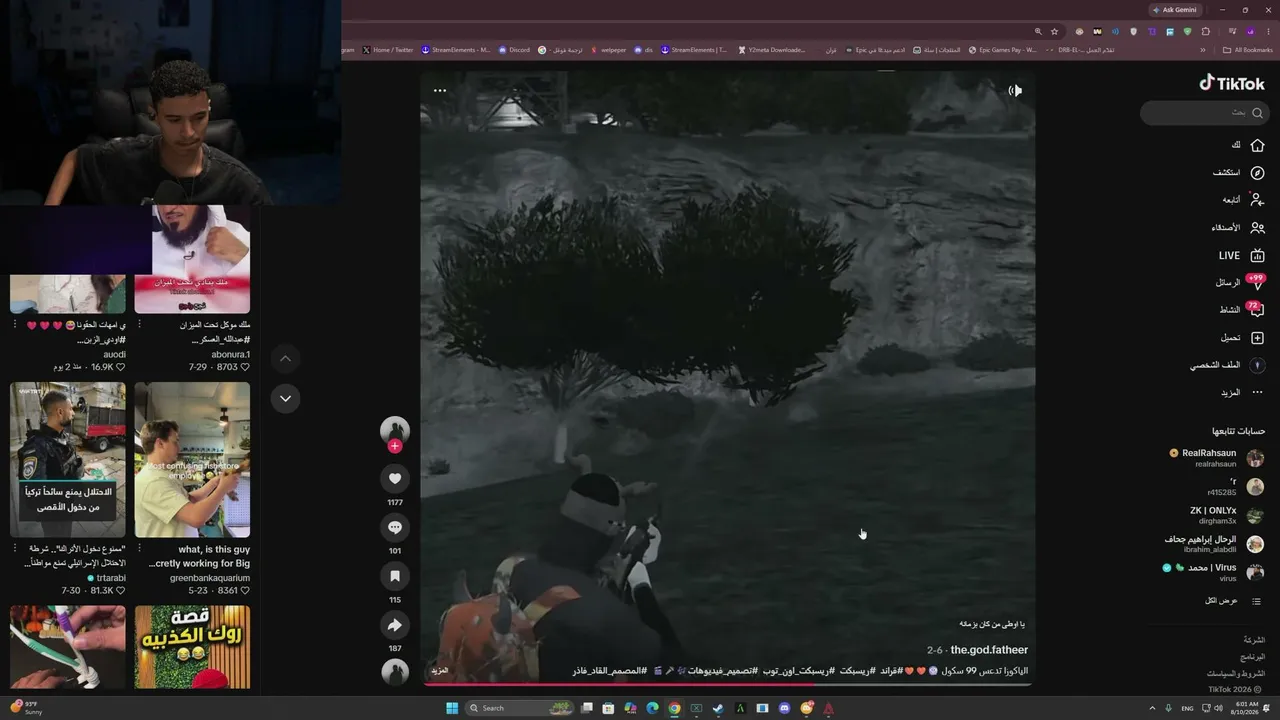1280x720 pixels.
Task: Show hidden system tray icons
Action: tap(1151, 708)
